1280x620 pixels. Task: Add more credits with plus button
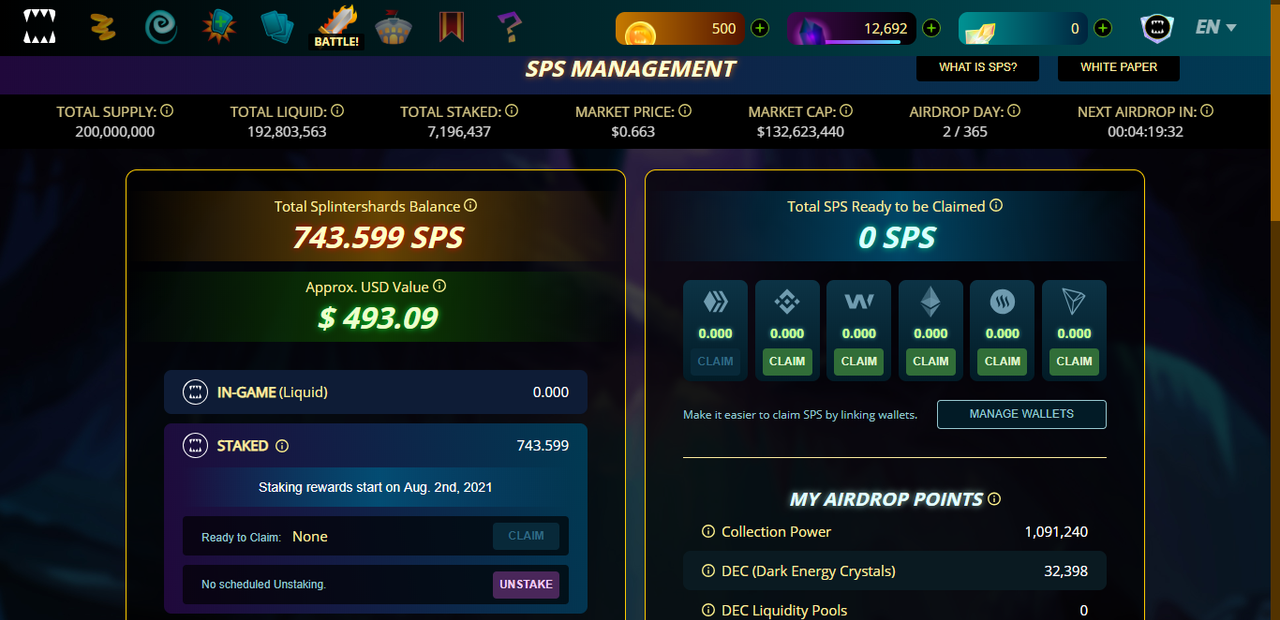pos(760,28)
